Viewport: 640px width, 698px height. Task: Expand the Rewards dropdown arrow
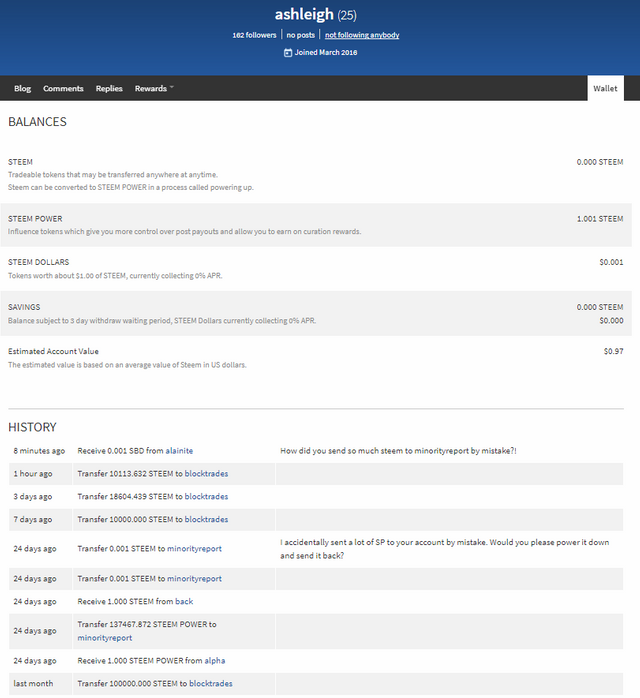[172, 87]
